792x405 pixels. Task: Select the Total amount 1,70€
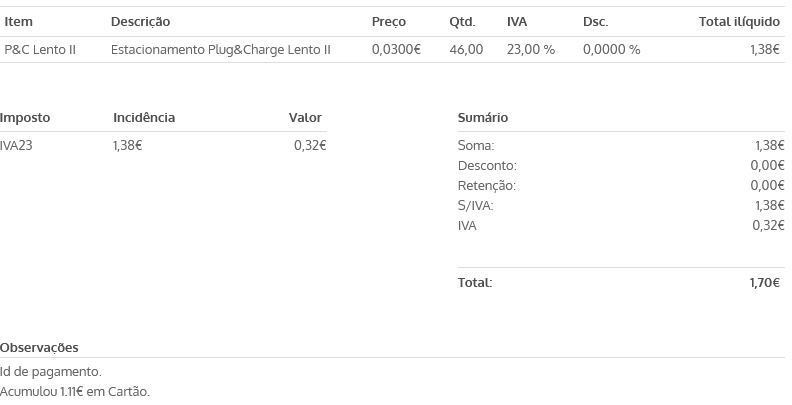765,283
